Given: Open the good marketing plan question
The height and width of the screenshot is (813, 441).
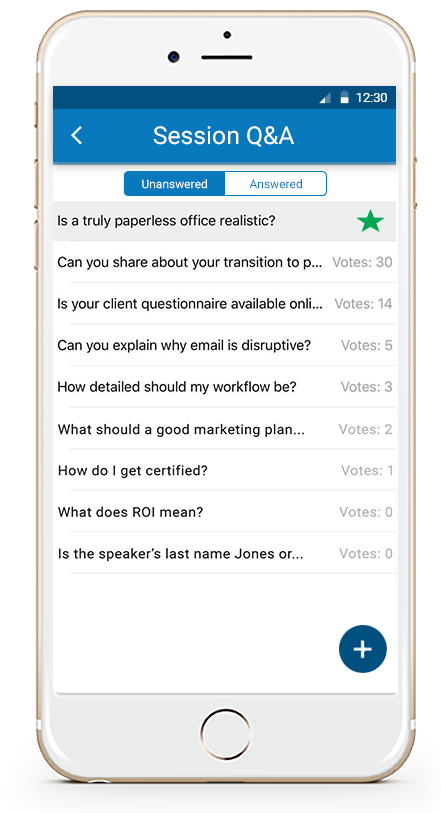Looking at the screenshot, I should point(224,429).
